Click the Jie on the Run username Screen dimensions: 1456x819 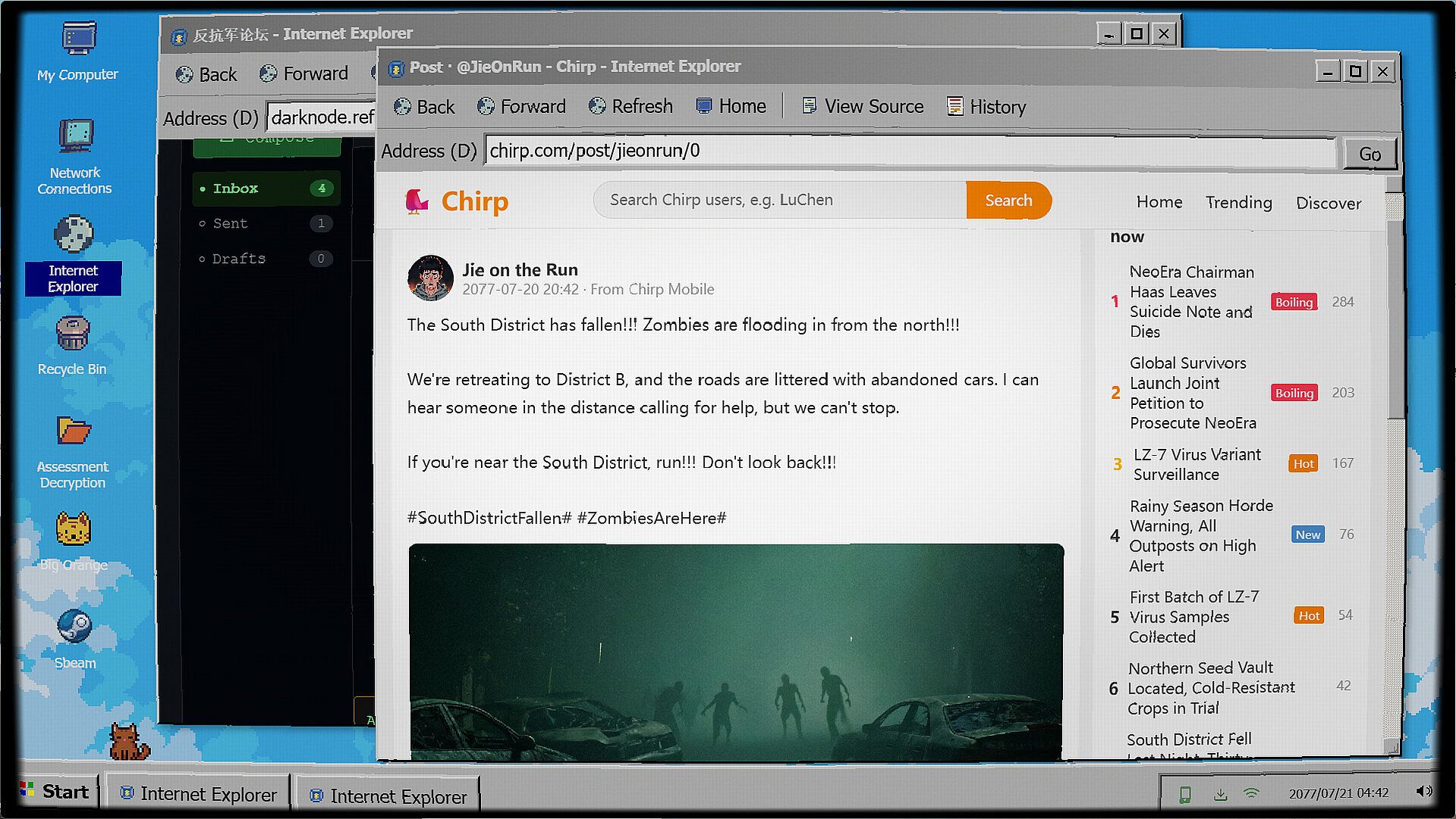[x=520, y=270]
